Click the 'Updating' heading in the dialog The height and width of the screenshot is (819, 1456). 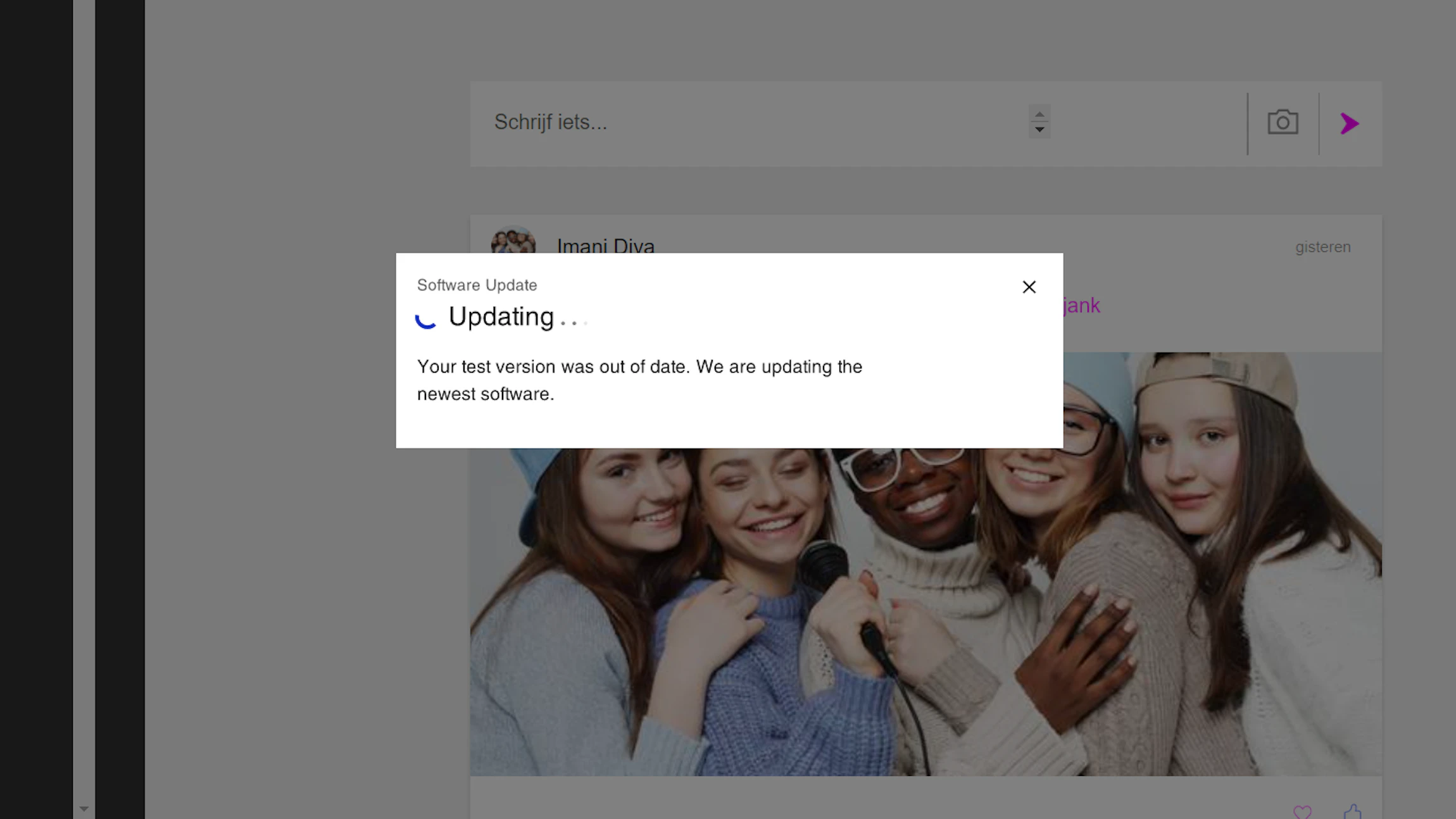(501, 316)
